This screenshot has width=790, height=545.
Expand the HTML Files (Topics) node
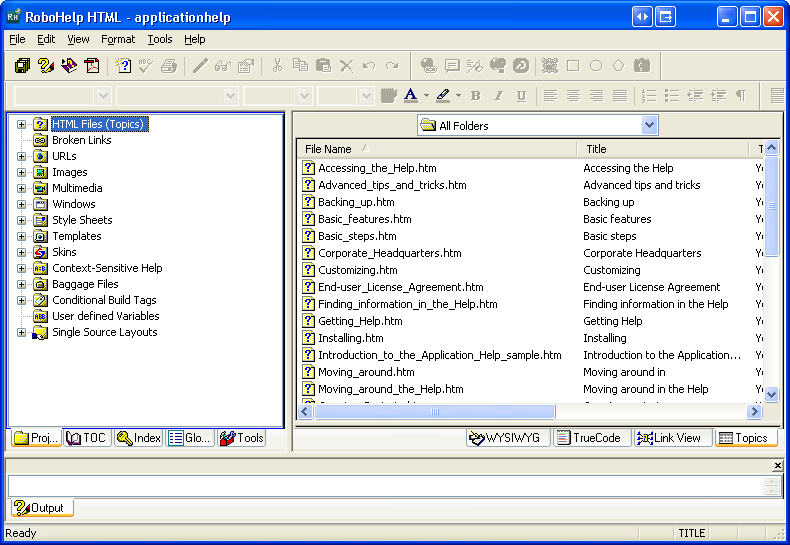click(21, 124)
